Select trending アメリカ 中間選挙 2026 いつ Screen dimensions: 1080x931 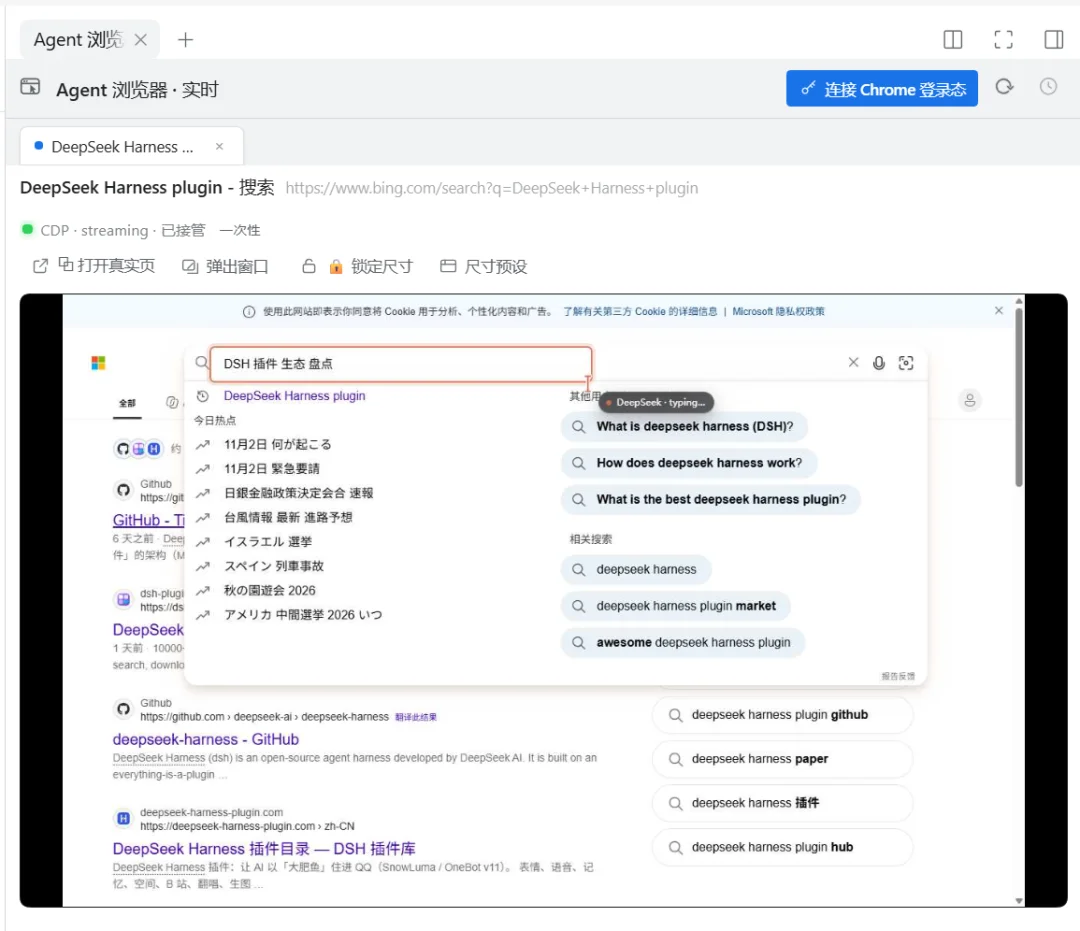pyautogui.click(x=303, y=615)
